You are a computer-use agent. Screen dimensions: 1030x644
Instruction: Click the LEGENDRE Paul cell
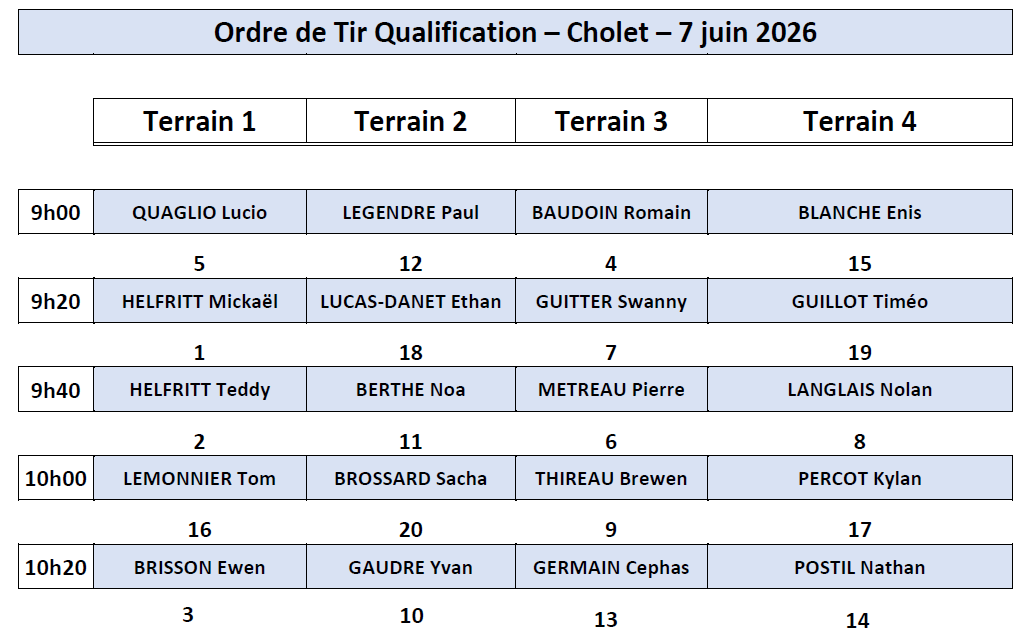tap(411, 212)
